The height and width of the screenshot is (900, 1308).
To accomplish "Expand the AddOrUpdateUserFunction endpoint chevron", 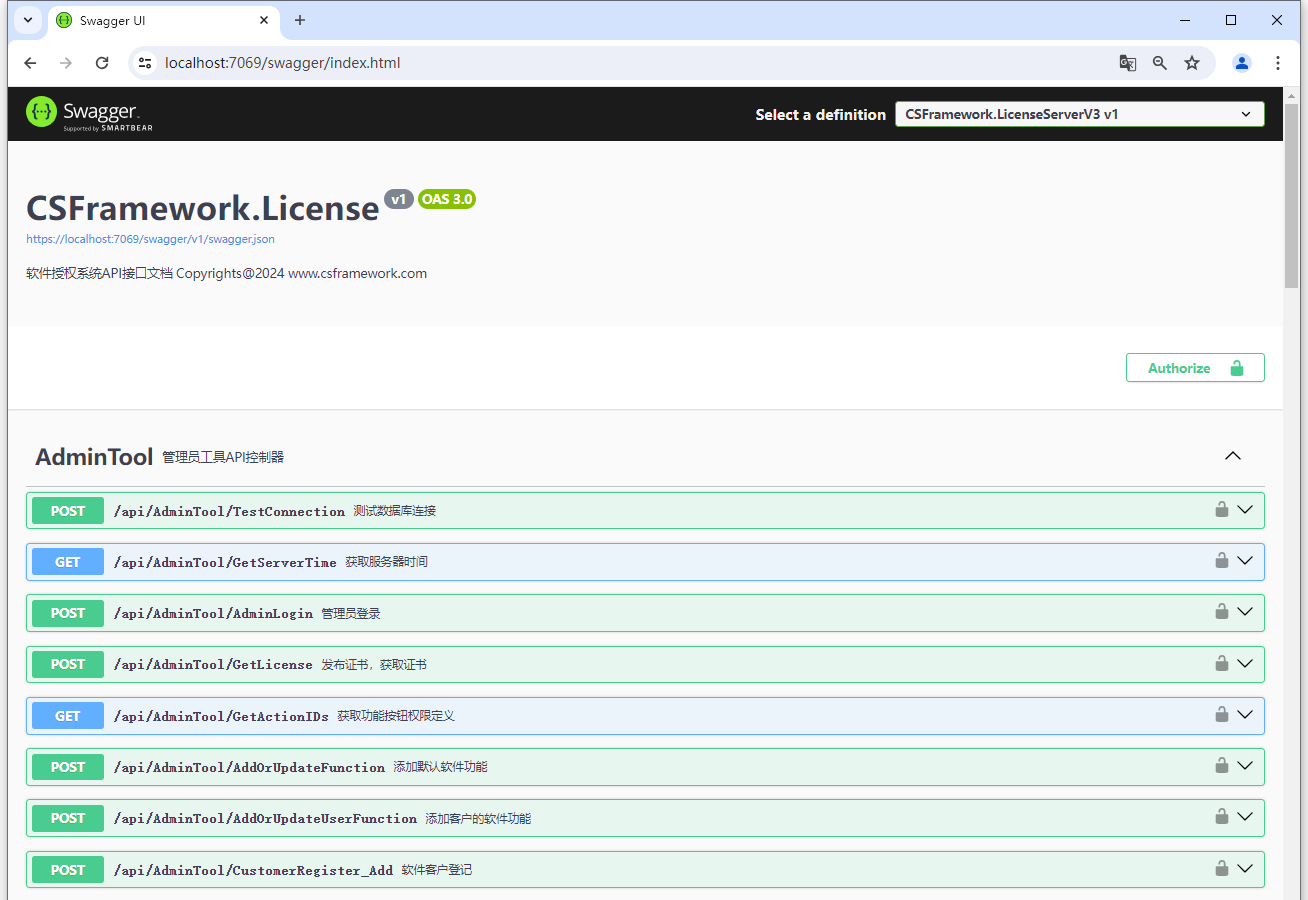I will [x=1245, y=816].
